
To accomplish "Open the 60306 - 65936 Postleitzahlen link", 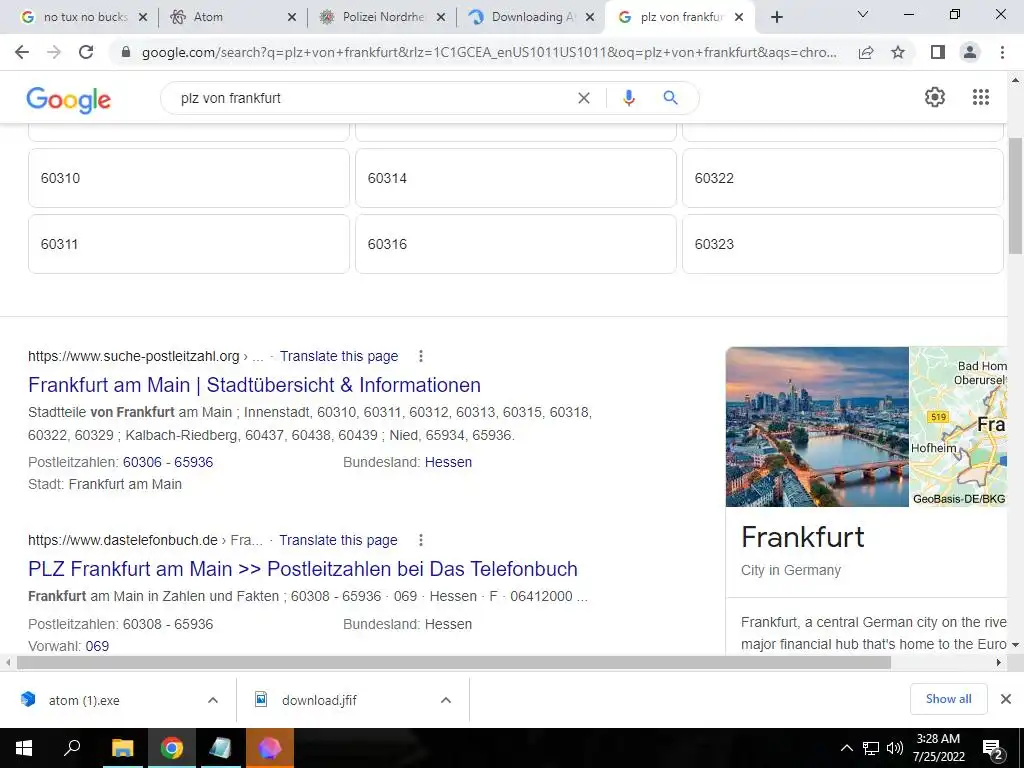I will click(x=168, y=462).
